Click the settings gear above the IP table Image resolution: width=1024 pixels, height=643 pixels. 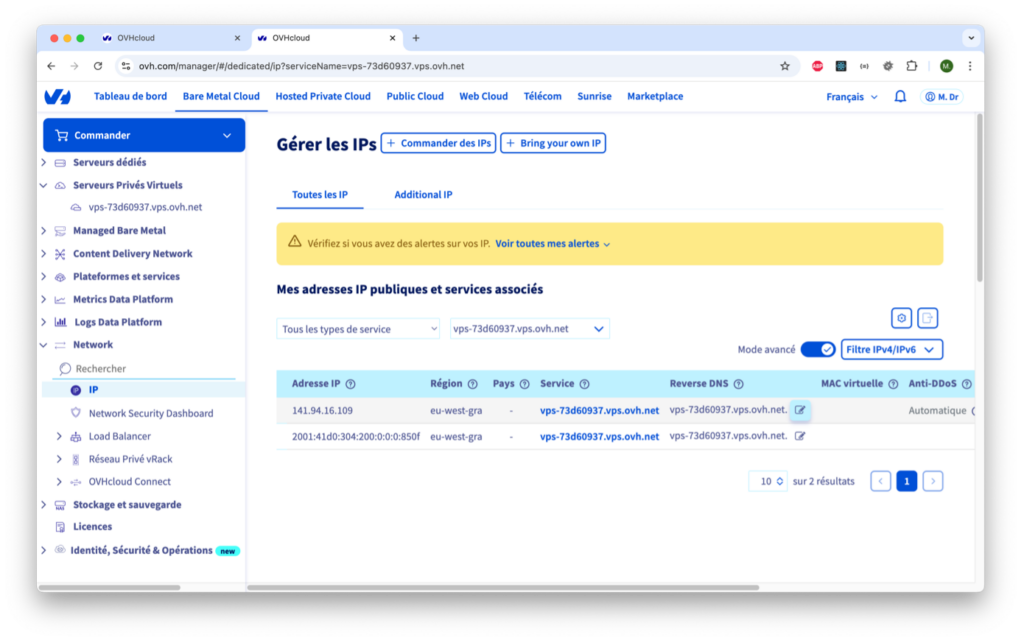tap(901, 318)
